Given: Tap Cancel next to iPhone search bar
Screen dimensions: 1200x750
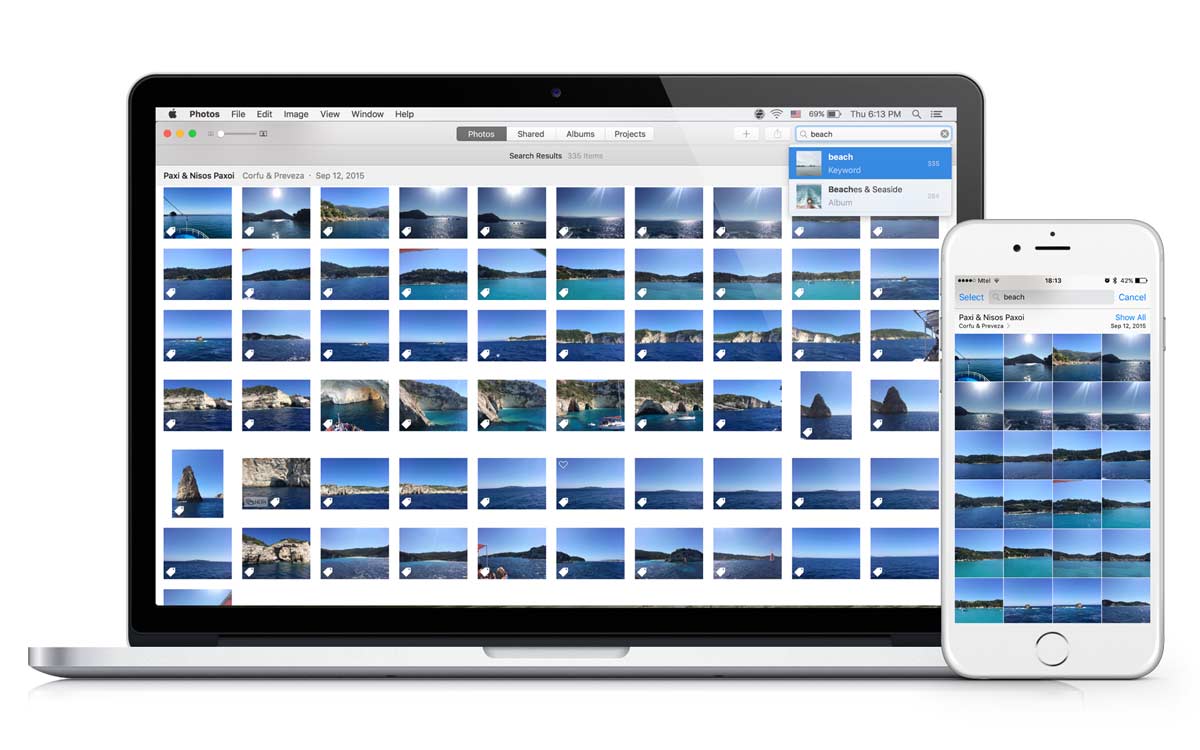Looking at the screenshot, I should 1132,297.
